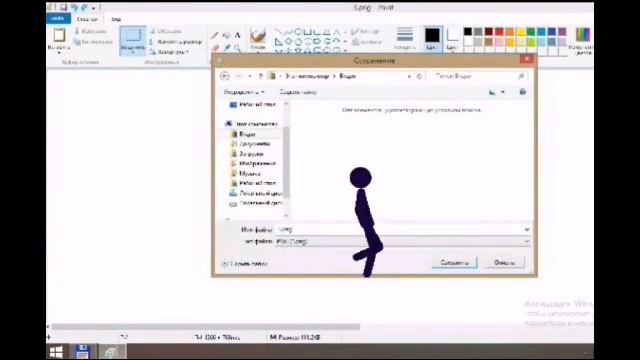Image resolution: width=640 pixels, height=360 pixels.
Task: Open the address bar previous locations dropdown
Action: point(409,76)
